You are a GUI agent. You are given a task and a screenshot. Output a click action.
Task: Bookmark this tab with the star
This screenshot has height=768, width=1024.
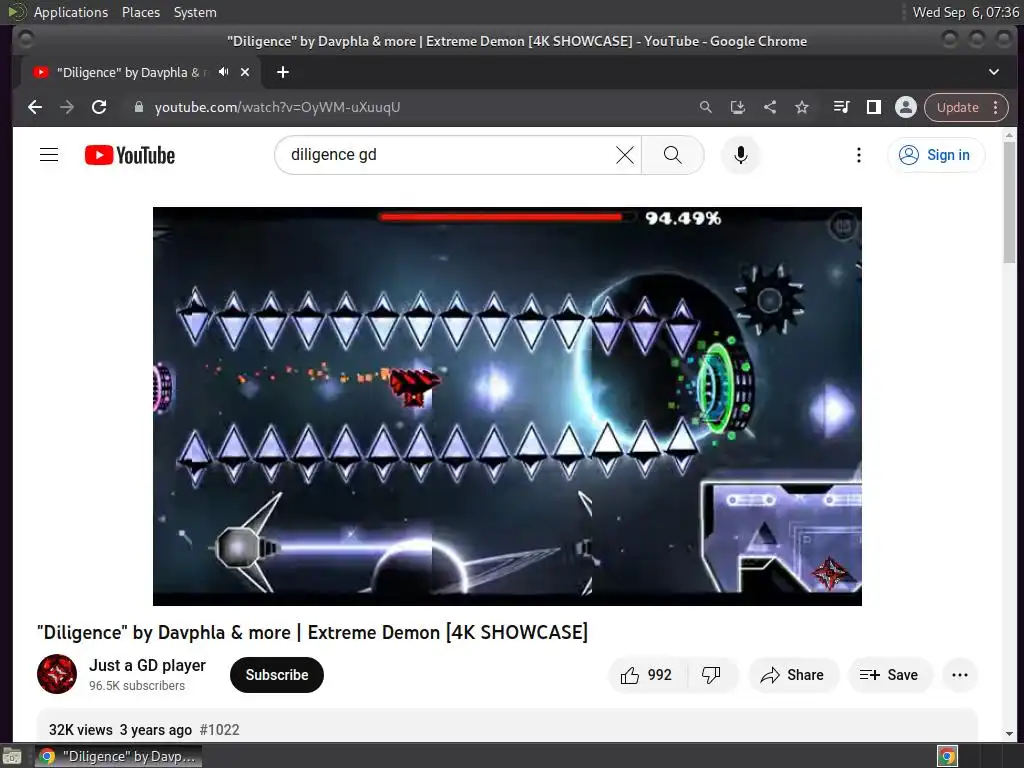coord(802,107)
